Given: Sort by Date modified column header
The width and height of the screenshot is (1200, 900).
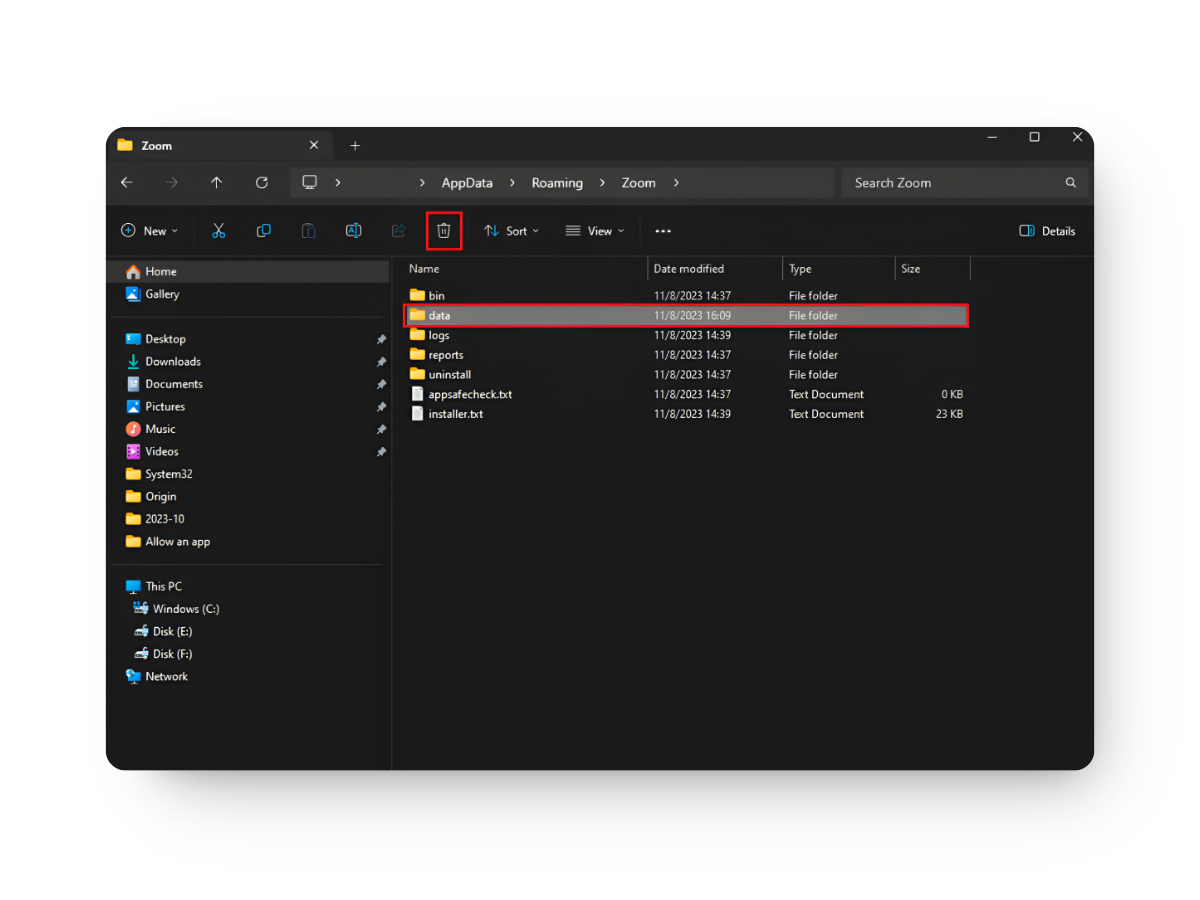Looking at the screenshot, I should (689, 269).
